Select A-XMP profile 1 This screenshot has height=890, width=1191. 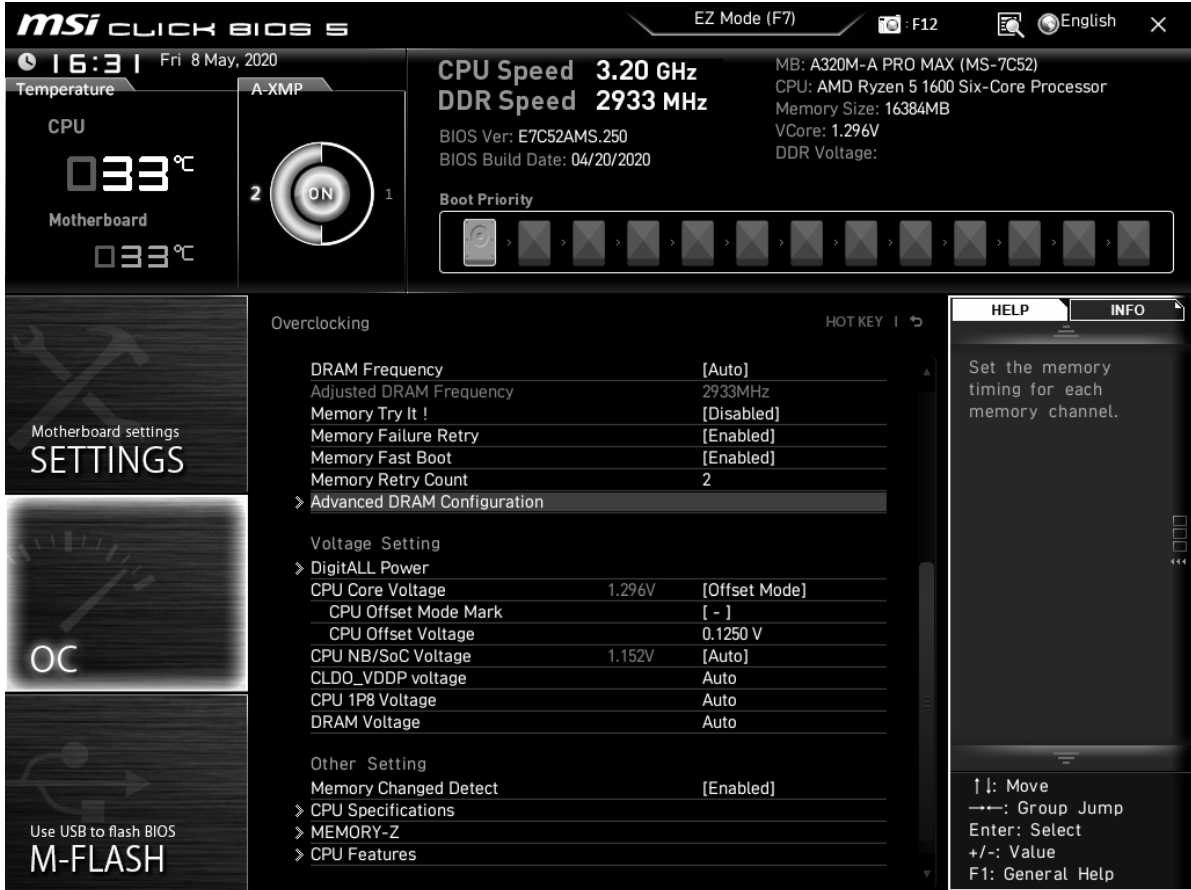coord(389,194)
